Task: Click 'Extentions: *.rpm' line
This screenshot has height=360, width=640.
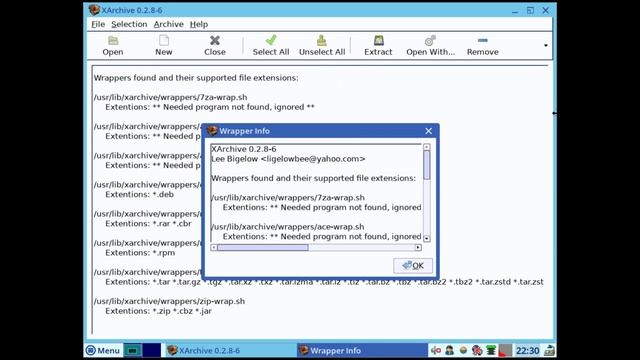Action: pos(140,253)
